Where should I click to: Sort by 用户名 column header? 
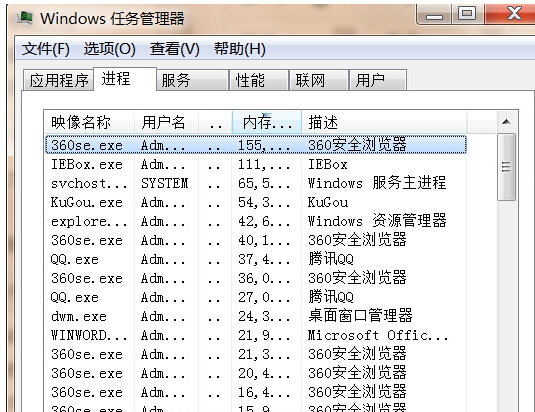166,122
